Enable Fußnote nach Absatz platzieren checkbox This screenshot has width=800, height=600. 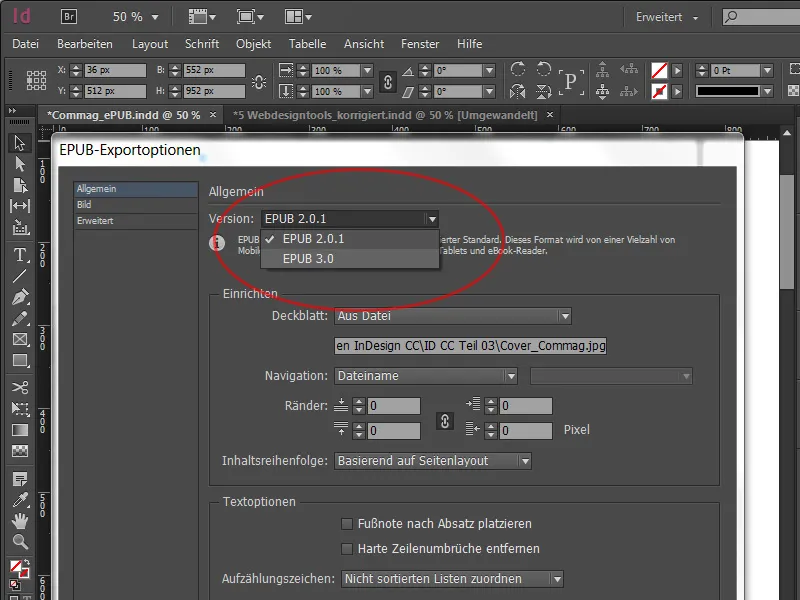click(x=347, y=524)
